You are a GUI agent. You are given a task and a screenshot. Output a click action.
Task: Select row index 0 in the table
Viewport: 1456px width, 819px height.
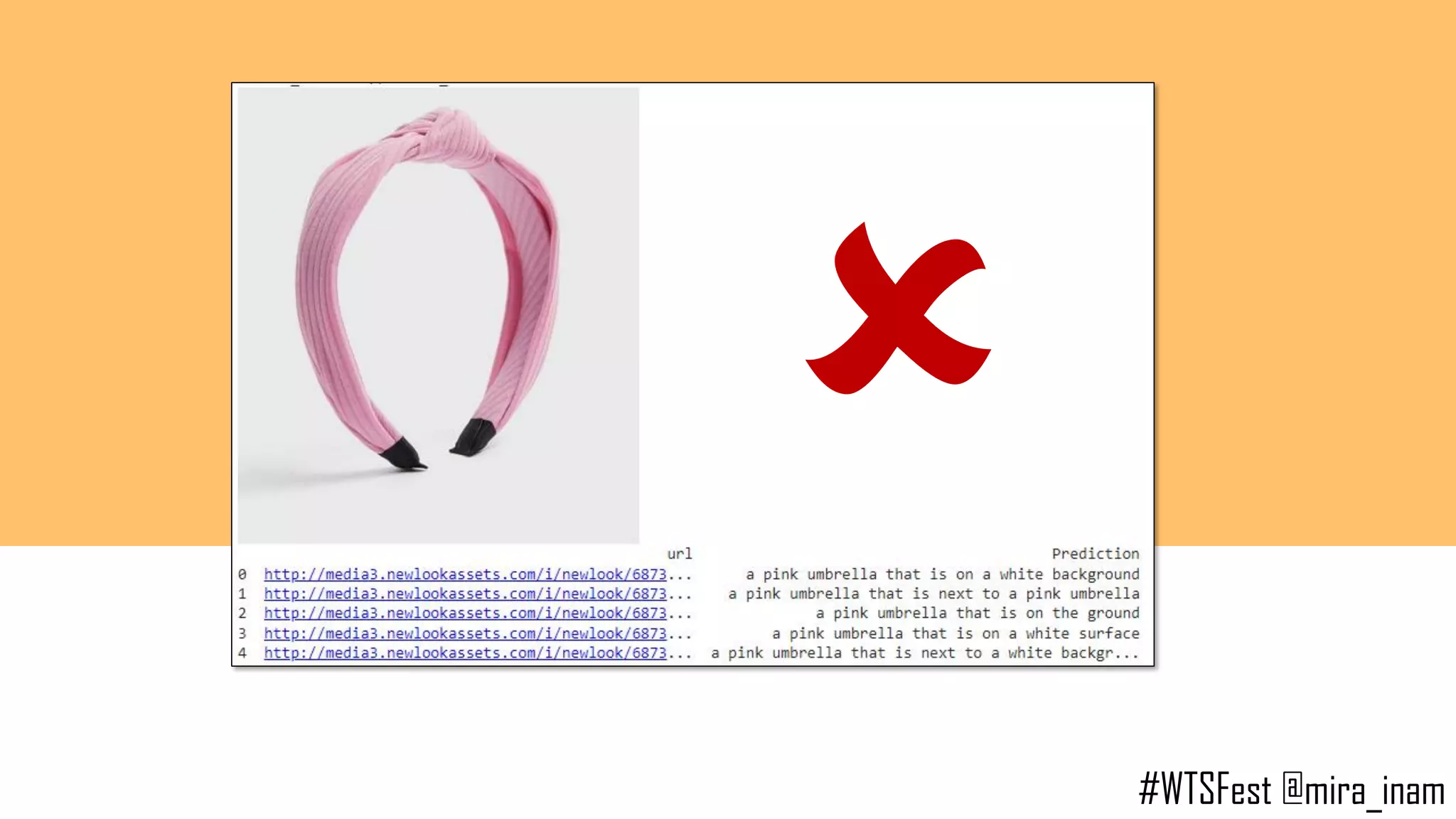tap(242, 574)
